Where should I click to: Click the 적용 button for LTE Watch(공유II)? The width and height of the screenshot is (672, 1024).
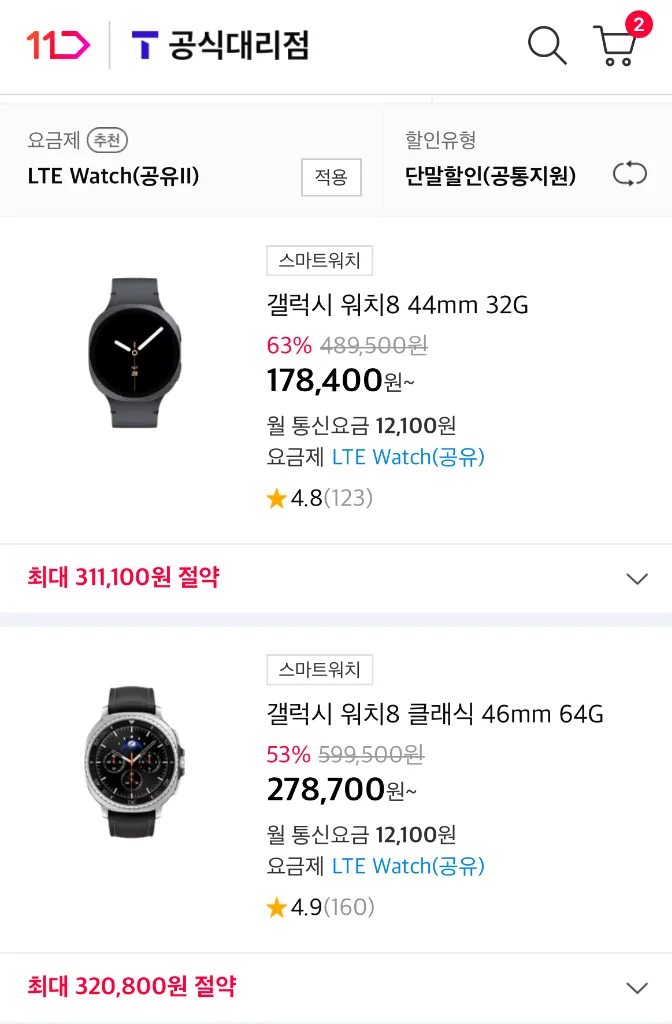point(331,177)
